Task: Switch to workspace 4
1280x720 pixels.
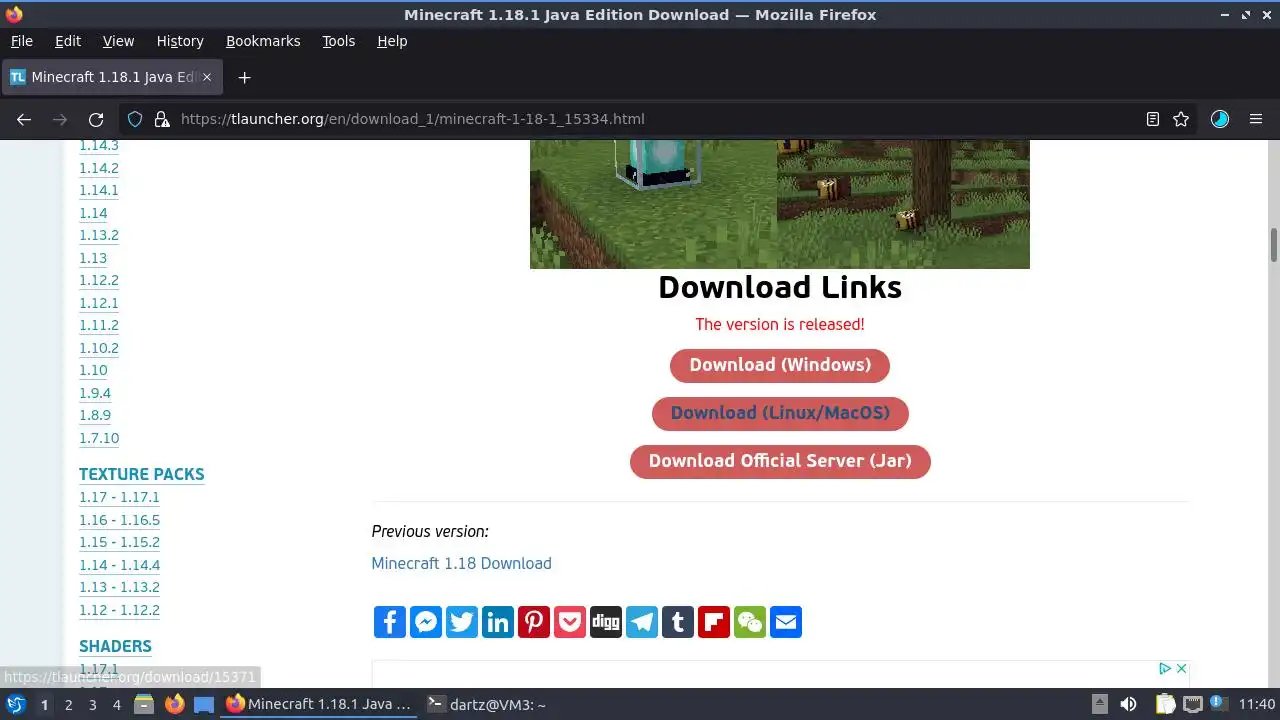Action: pyautogui.click(x=117, y=704)
